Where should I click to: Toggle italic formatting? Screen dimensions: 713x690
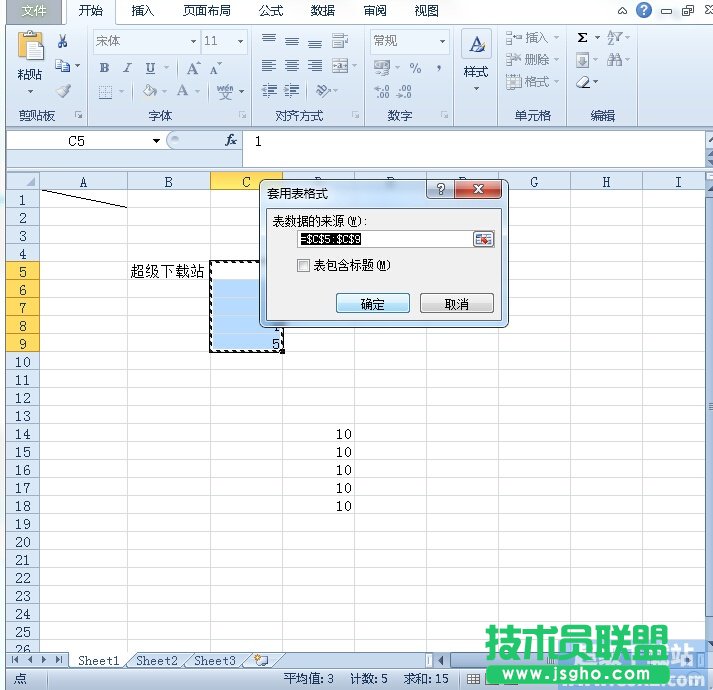coord(128,68)
